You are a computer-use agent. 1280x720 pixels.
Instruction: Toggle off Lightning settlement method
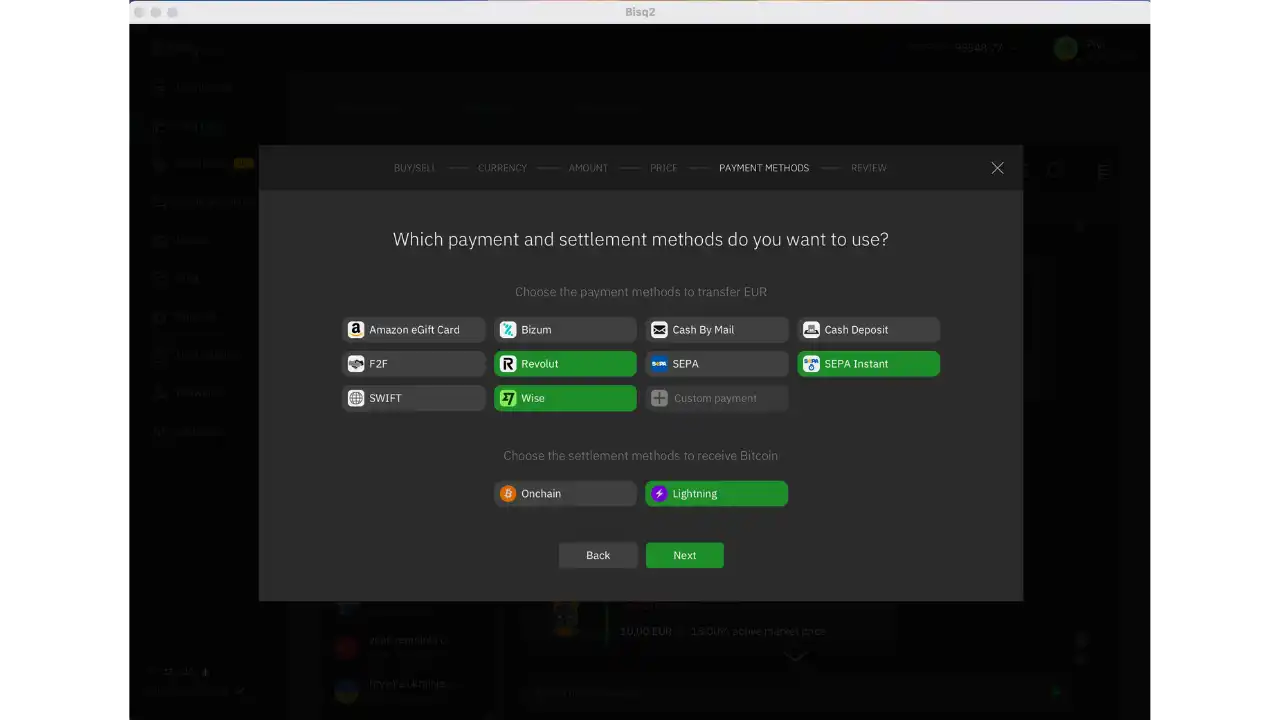click(716, 494)
